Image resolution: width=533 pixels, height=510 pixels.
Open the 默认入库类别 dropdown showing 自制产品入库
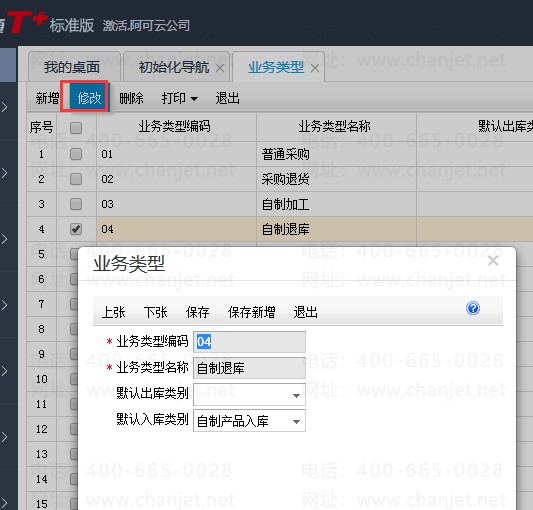tap(249, 421)
